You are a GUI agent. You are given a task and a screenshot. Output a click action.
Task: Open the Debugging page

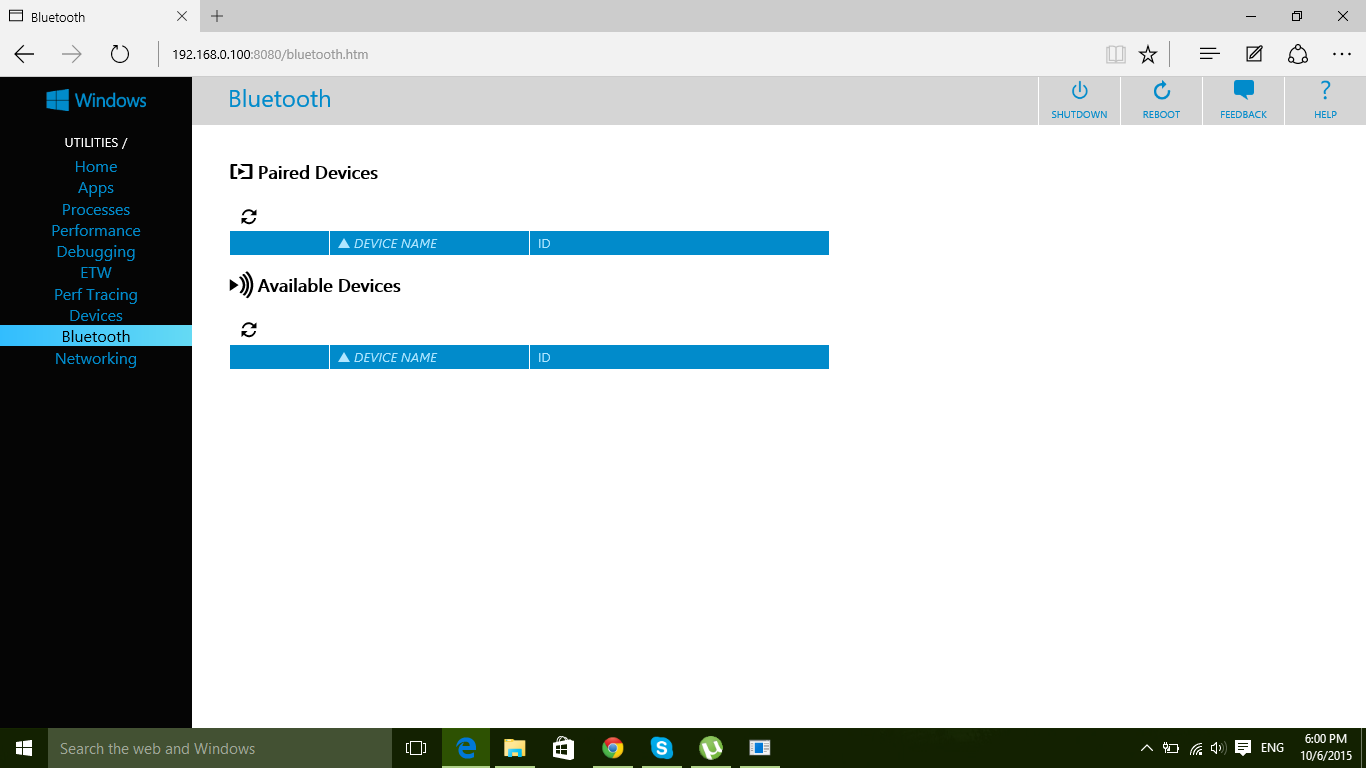pyautogui.click(x=96, y=252)
